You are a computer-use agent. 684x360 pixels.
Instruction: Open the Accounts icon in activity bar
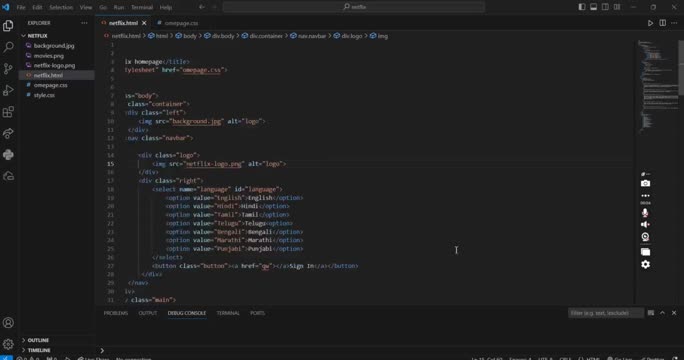click(8, 323)
